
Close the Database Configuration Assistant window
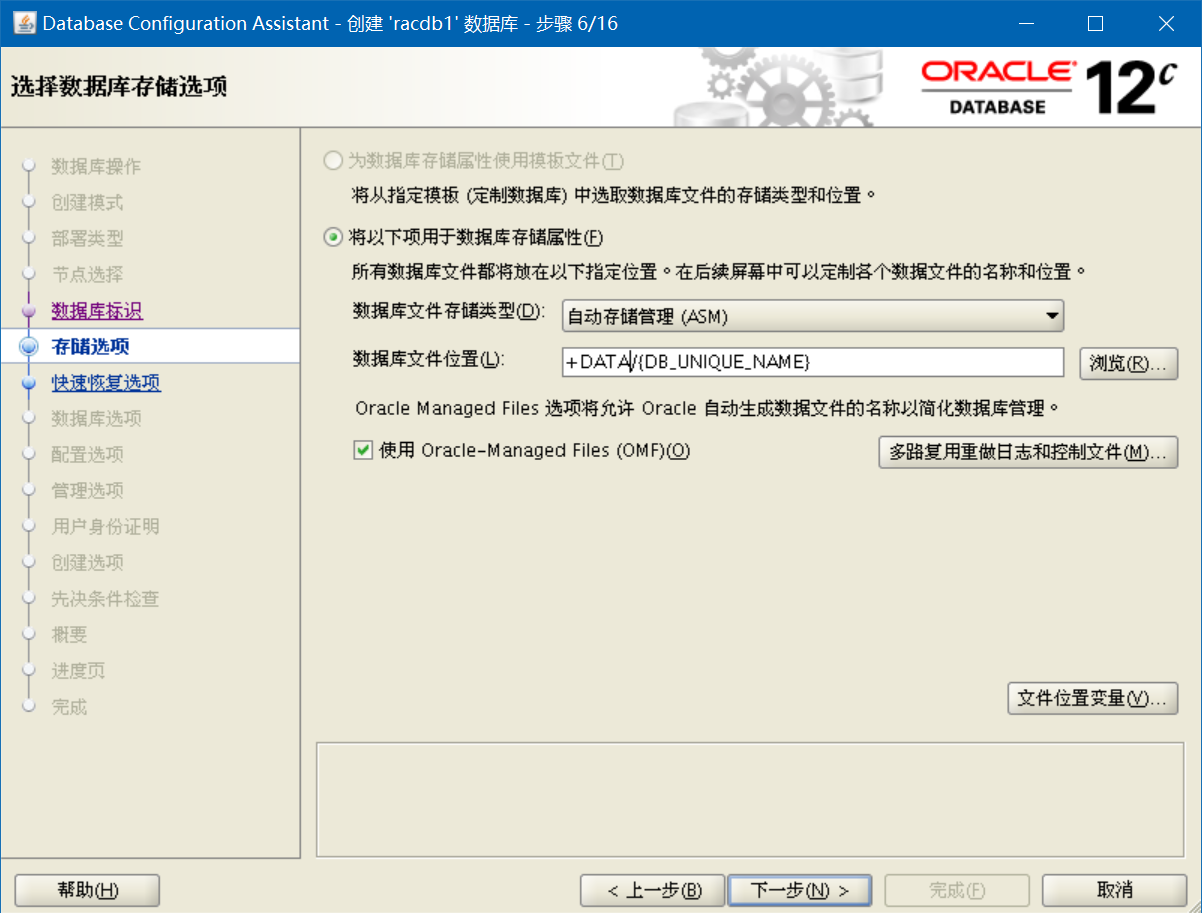(1165, 23)
